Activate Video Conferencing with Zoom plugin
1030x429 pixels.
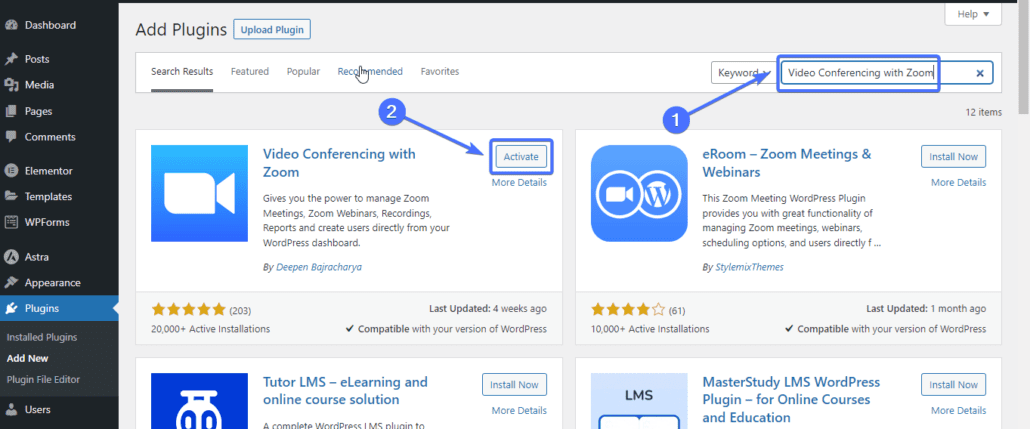point(521,156)
